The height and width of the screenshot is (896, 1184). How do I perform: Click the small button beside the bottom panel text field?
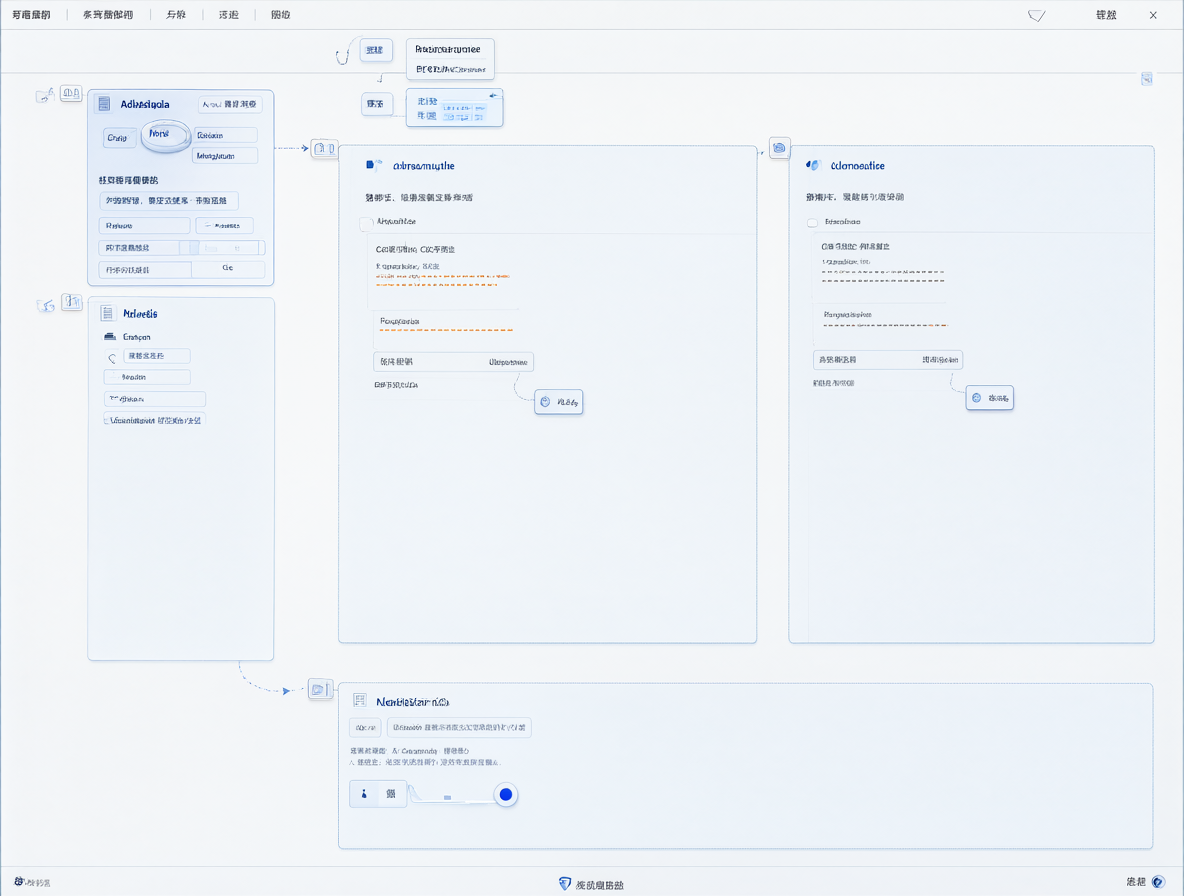pyautogui.click(x=365, y=728)
